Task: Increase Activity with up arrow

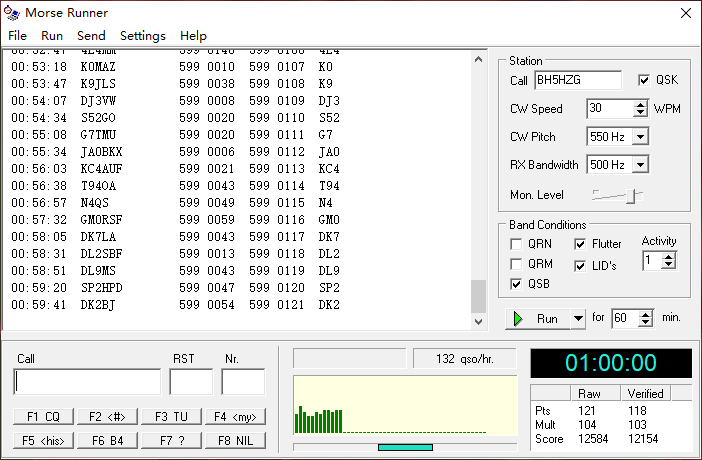Action: (669, 257)
